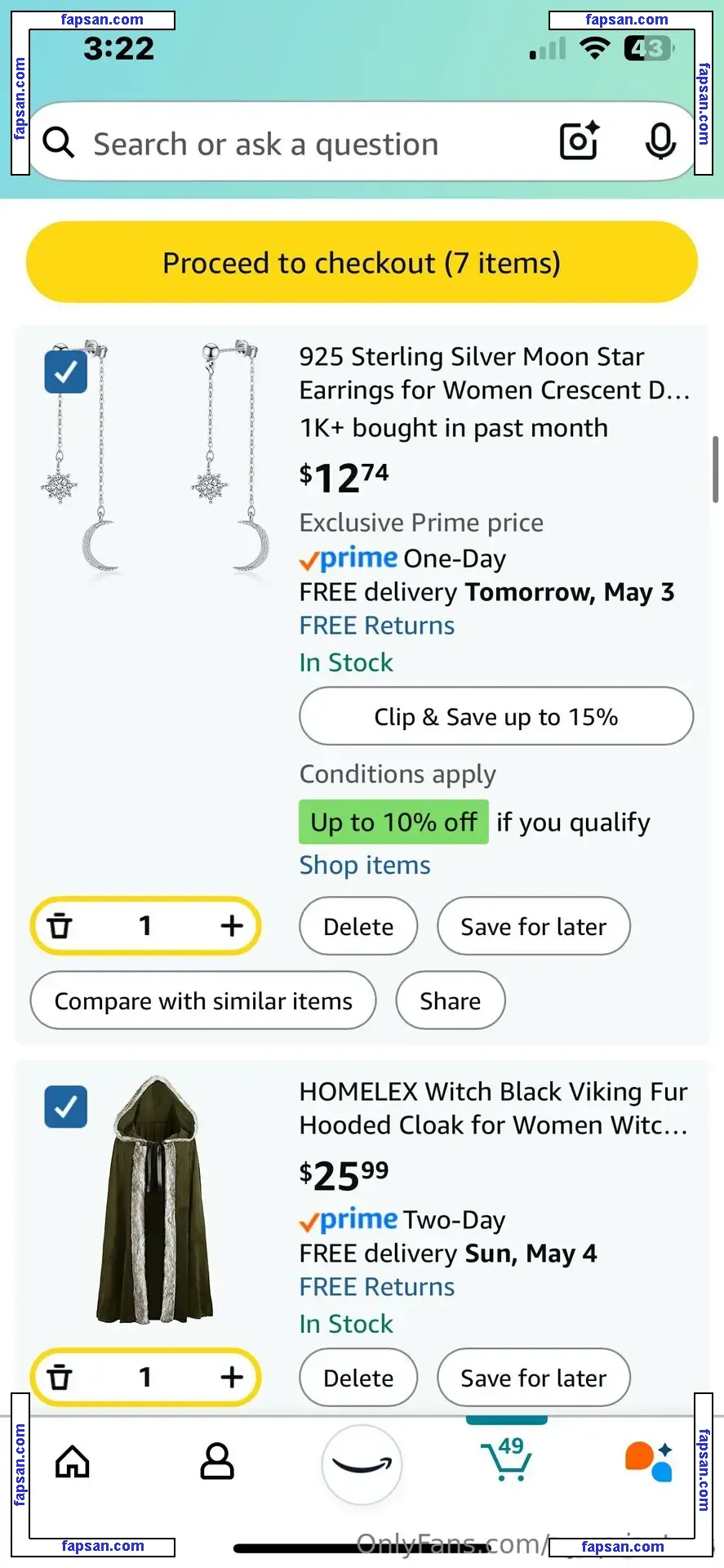This screenshot has width=724, height=1568.
Task: Click FREE Returns link under earrings
Action: point(376,626)
